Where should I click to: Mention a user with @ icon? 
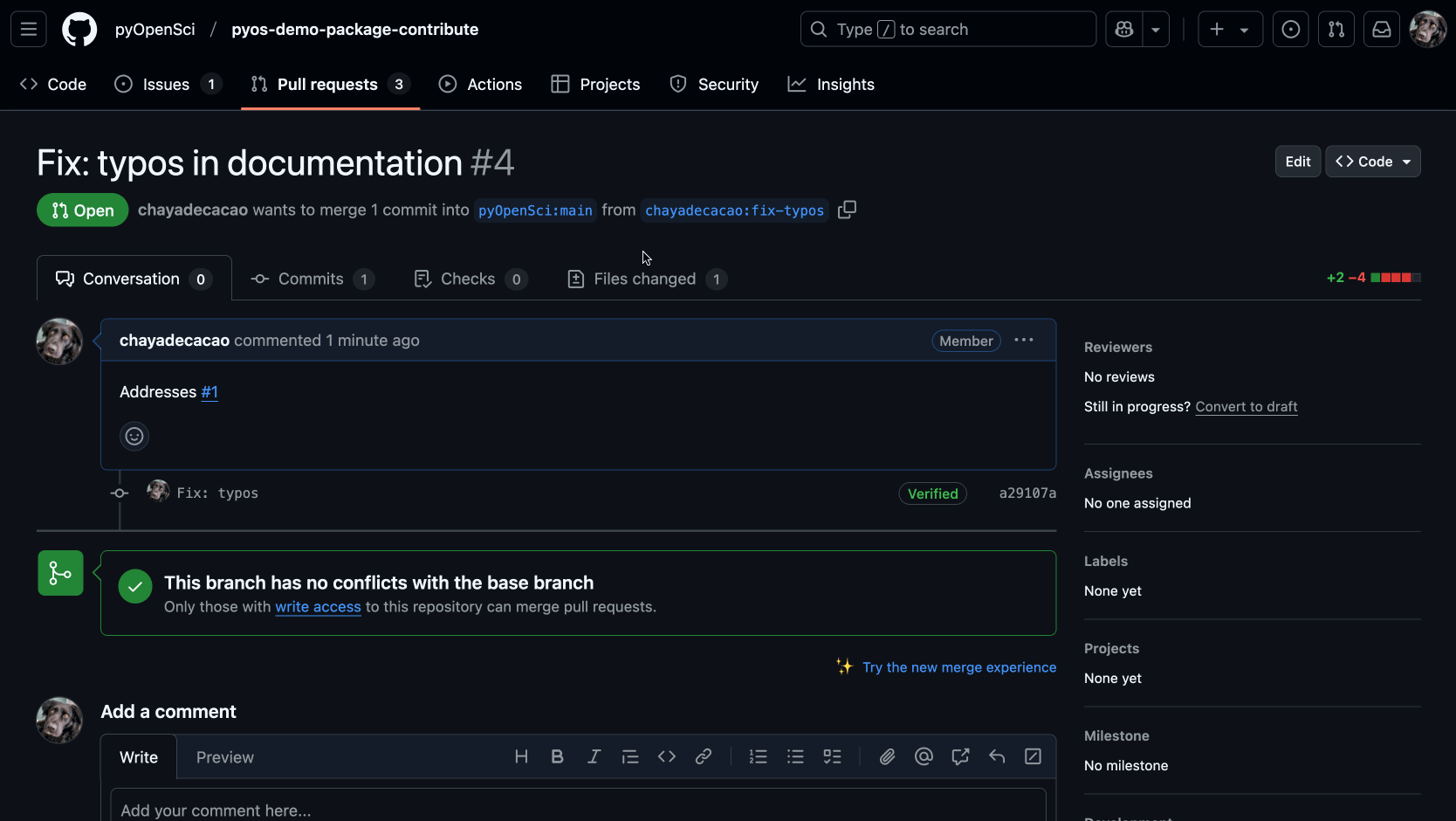tap(924, 756)
